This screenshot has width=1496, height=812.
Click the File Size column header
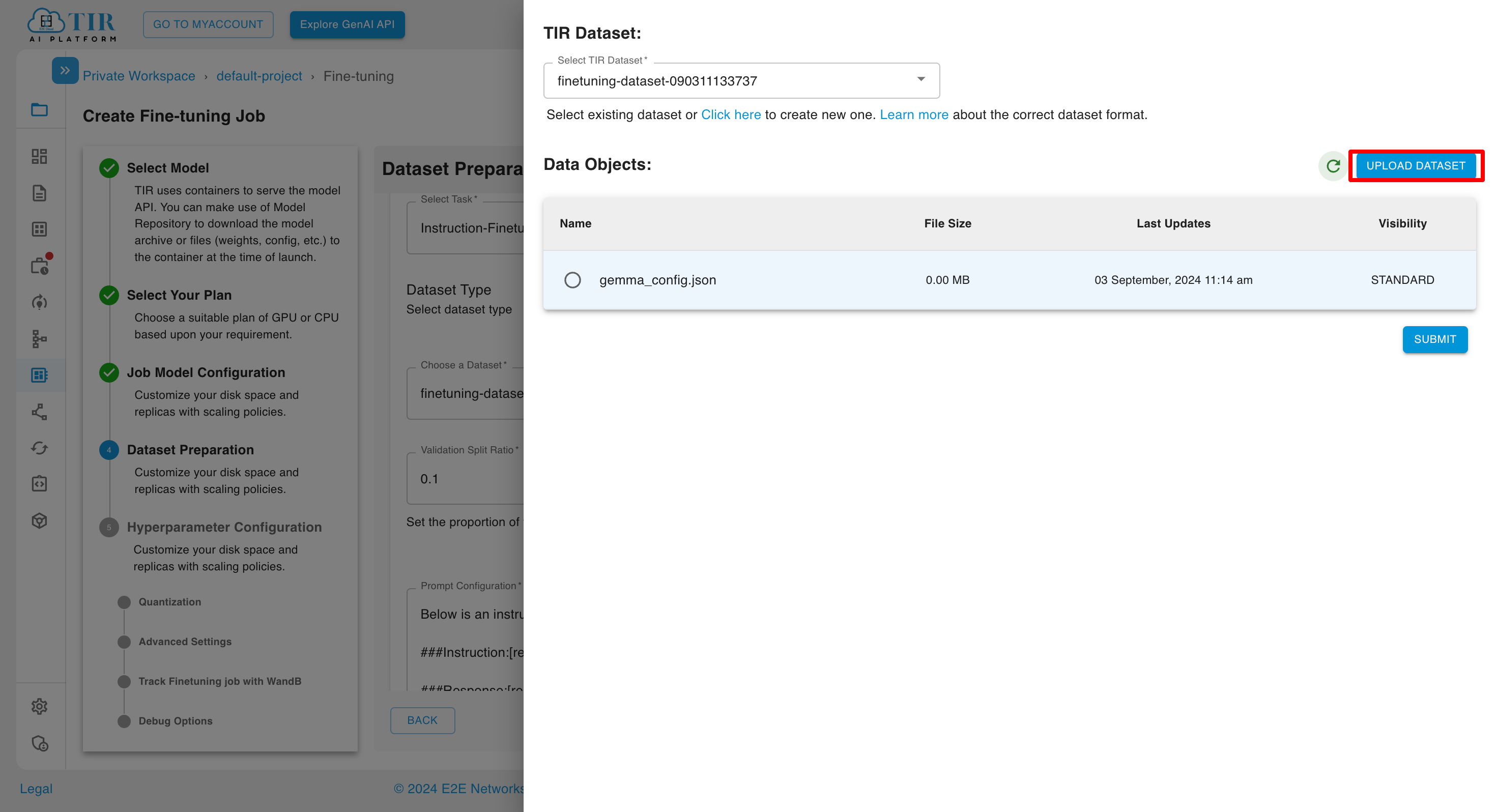[947, 224]
